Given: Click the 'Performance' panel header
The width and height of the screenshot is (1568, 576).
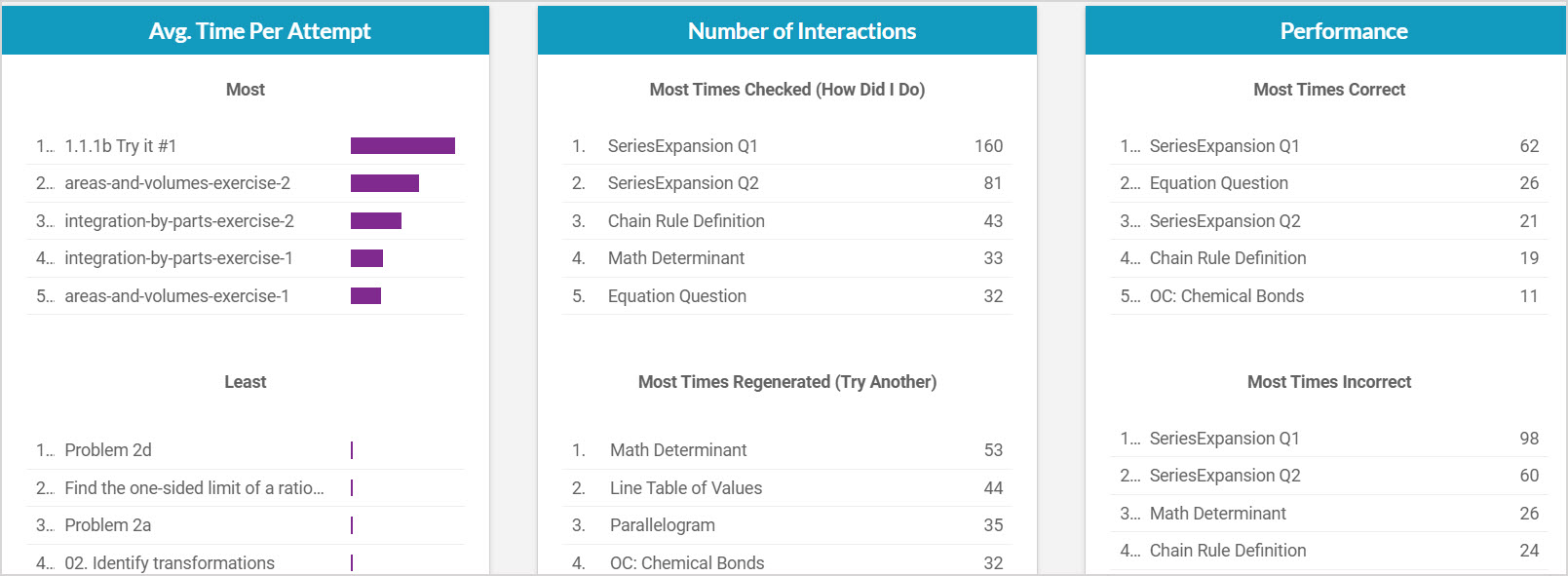Looking at the screenshot, I should (x=1343, y=31).
